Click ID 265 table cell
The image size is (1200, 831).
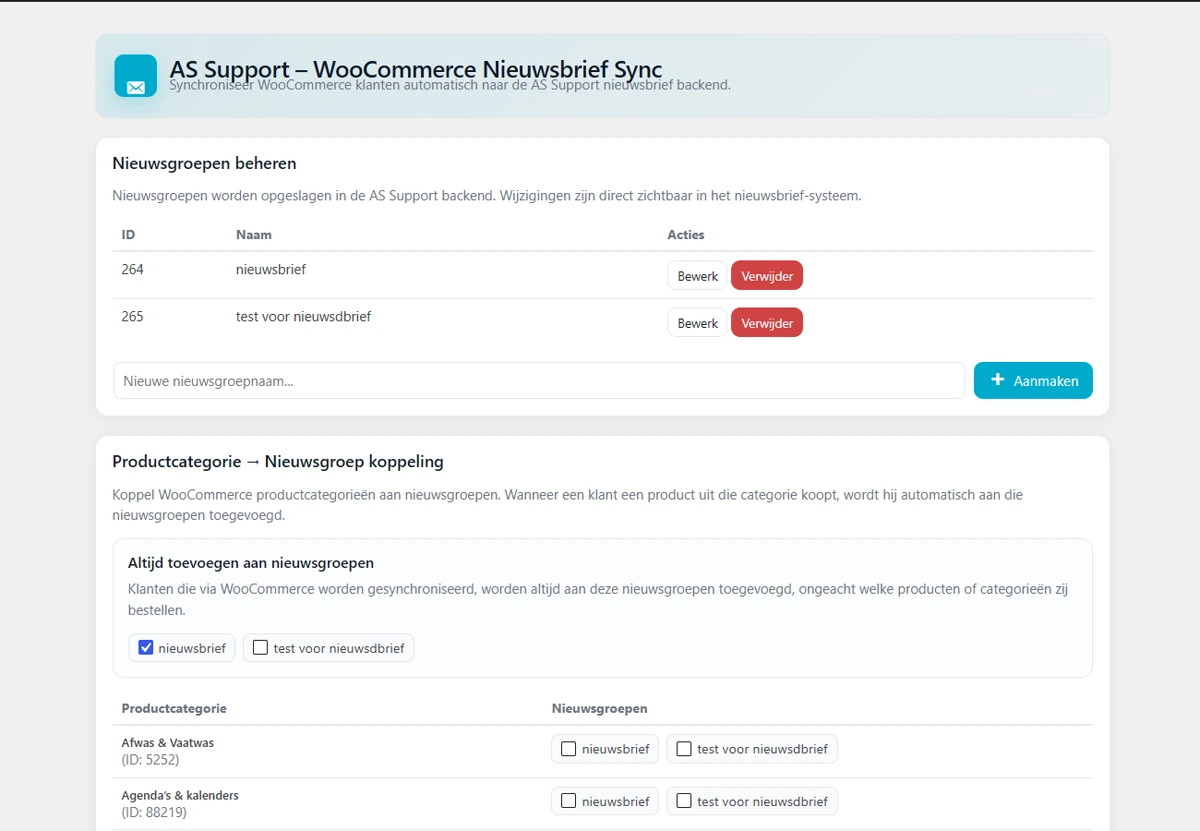(x=133, y=316)
